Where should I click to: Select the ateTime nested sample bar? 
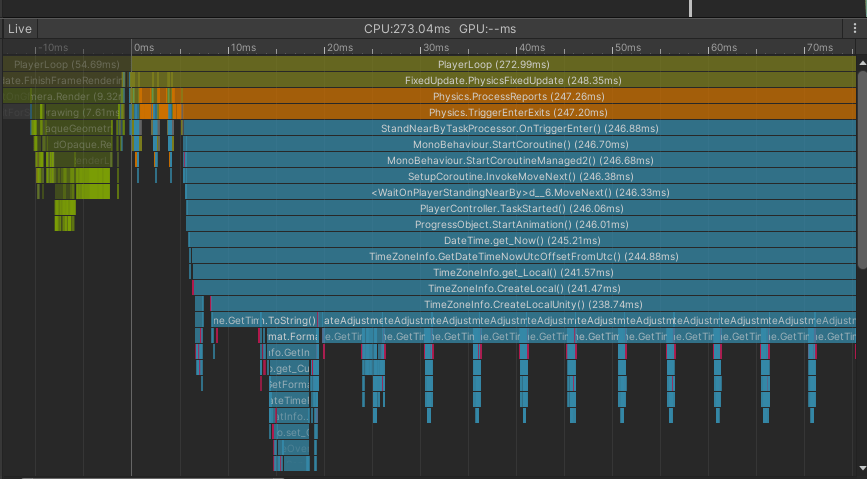(290, 401)
